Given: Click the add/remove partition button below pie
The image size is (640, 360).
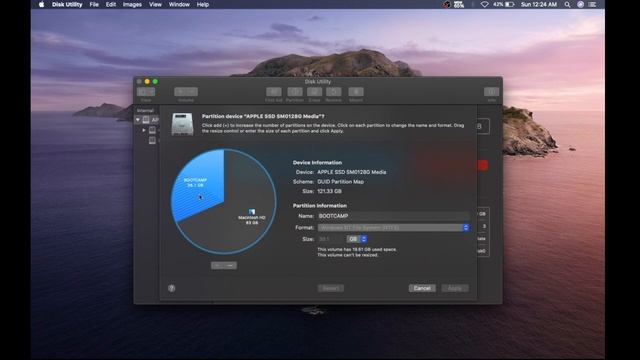Looking at the screenshot, I should pyautogui.click(x=224, y=266).
